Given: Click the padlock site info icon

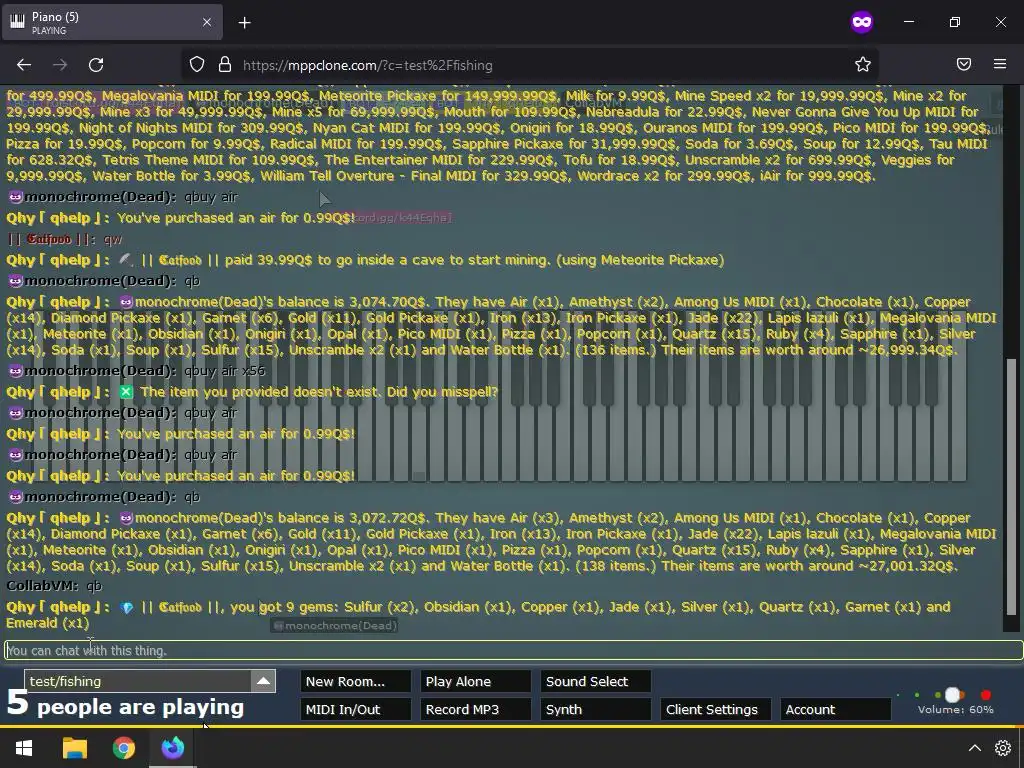Looking at the screenshot, I should [225, 65].
